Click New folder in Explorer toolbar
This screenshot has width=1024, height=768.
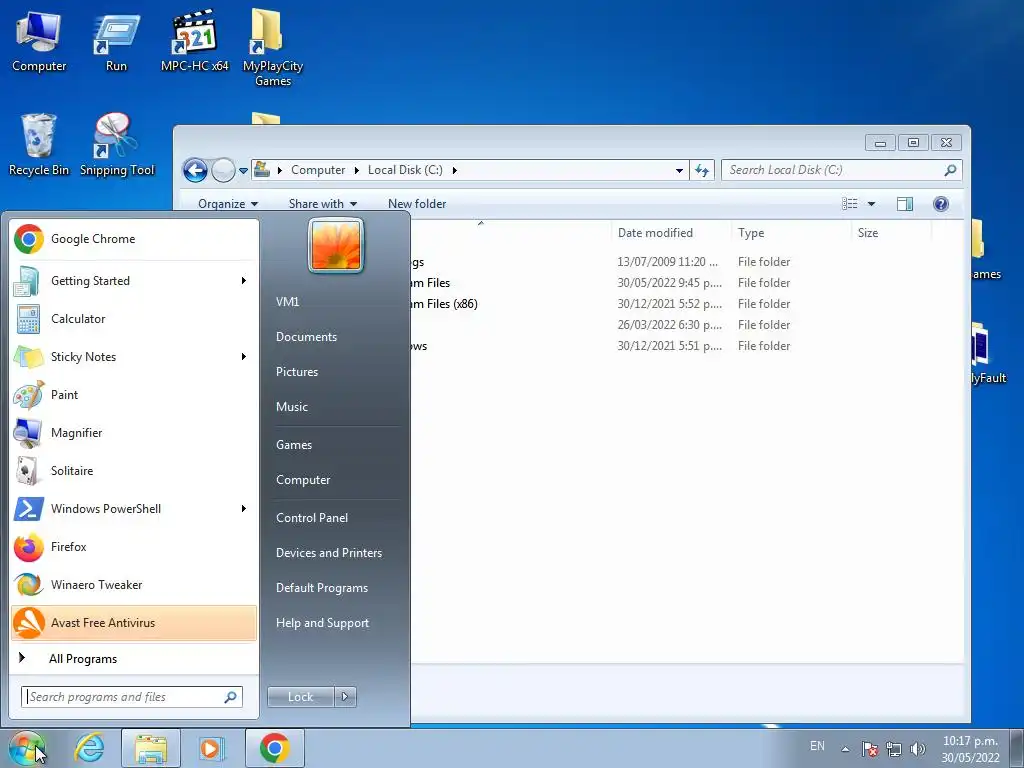click(417, 204)
